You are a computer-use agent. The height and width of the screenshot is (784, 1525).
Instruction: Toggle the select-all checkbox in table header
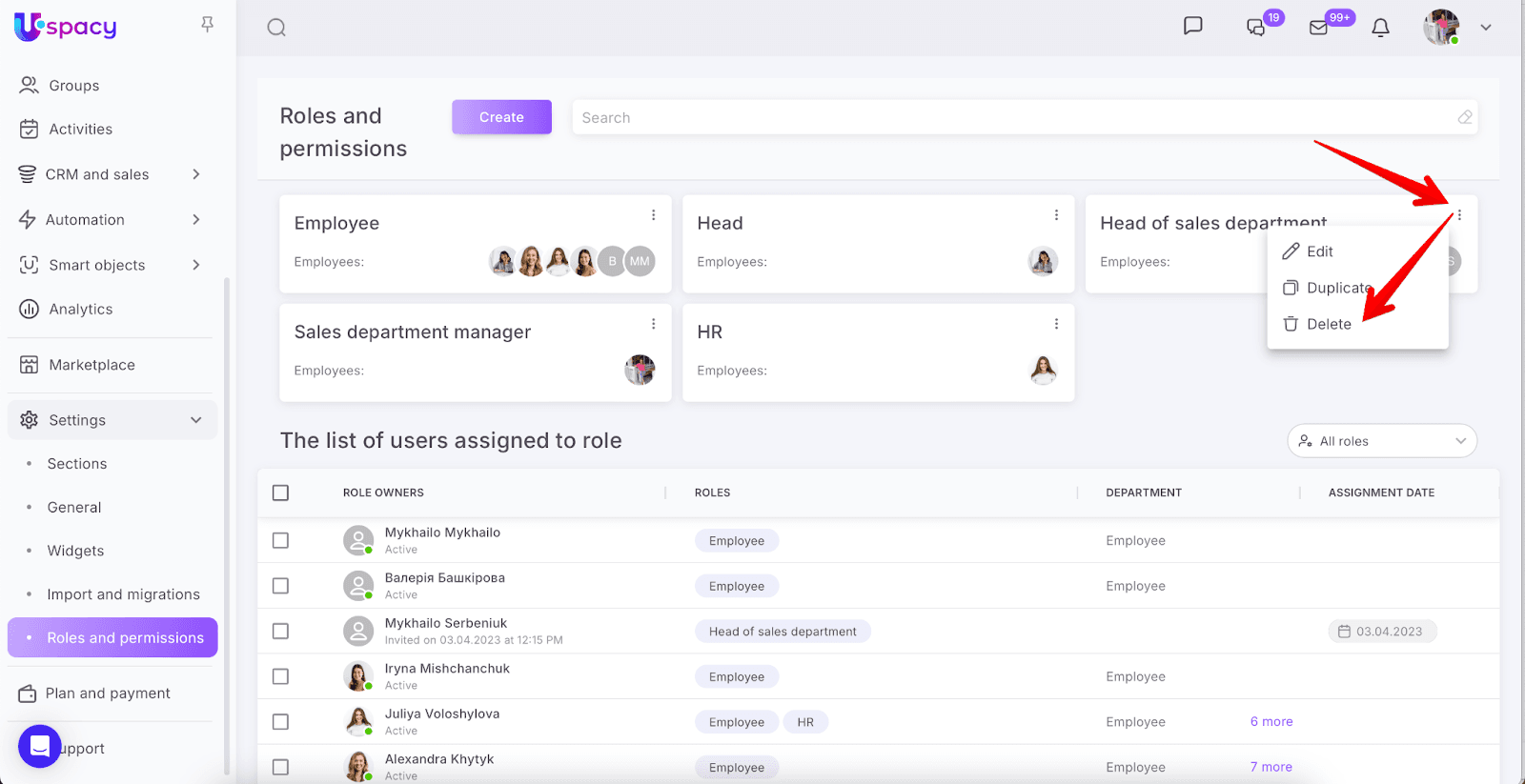[280, 493]
